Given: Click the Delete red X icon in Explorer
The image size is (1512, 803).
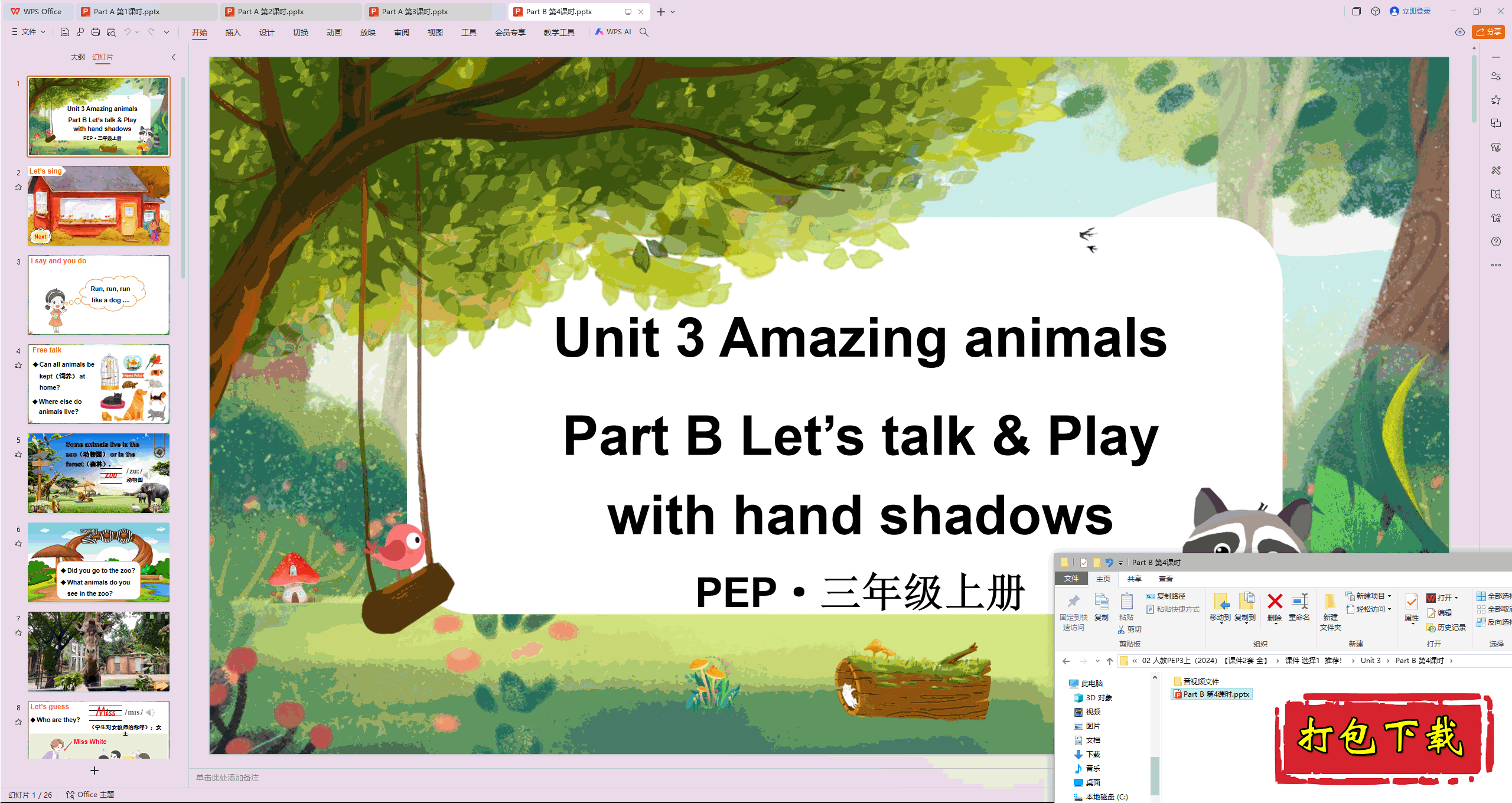Looking at the screenshot, I should 1275,602.
